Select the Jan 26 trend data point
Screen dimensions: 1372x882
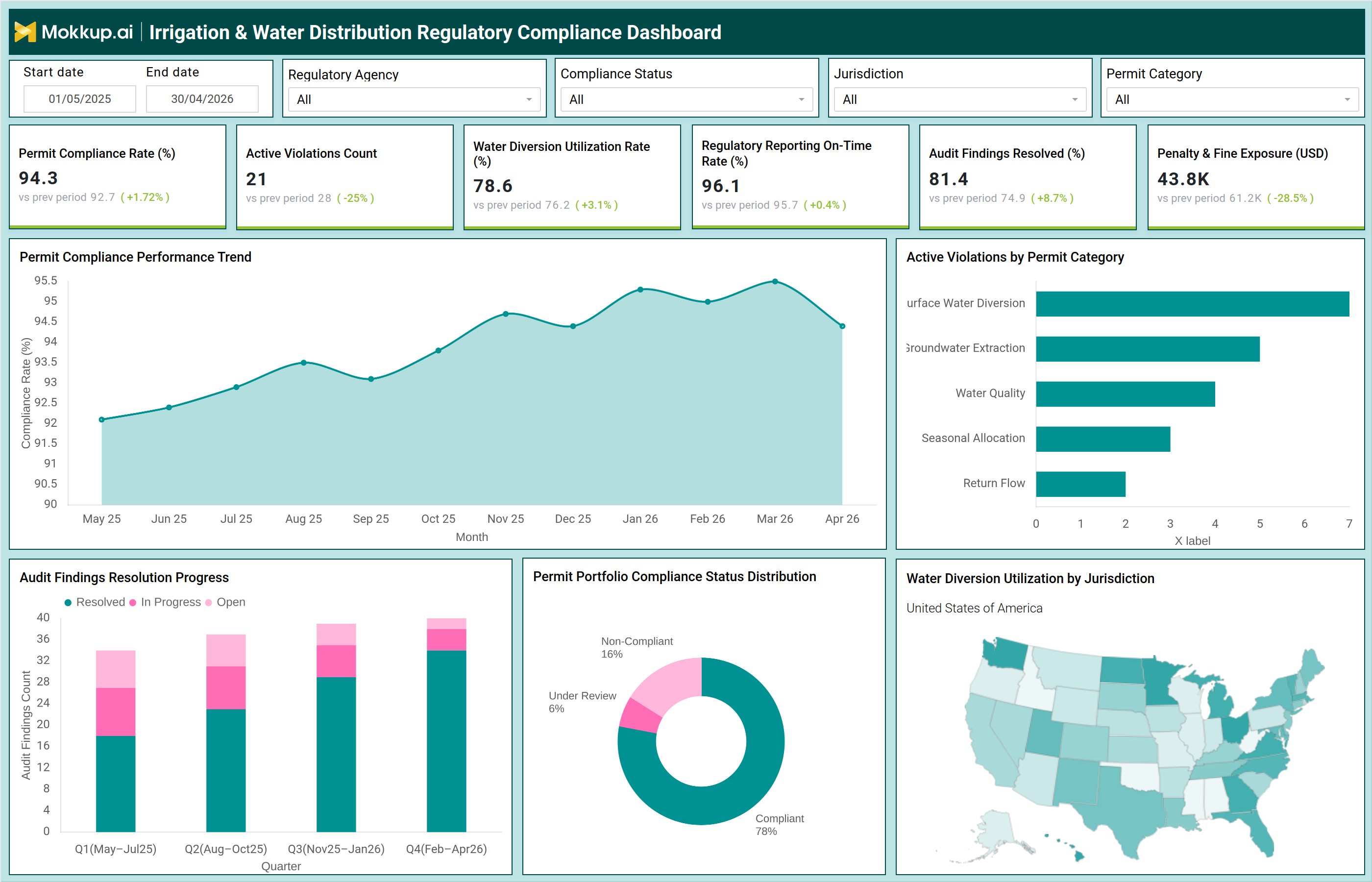tap(640, 289)
